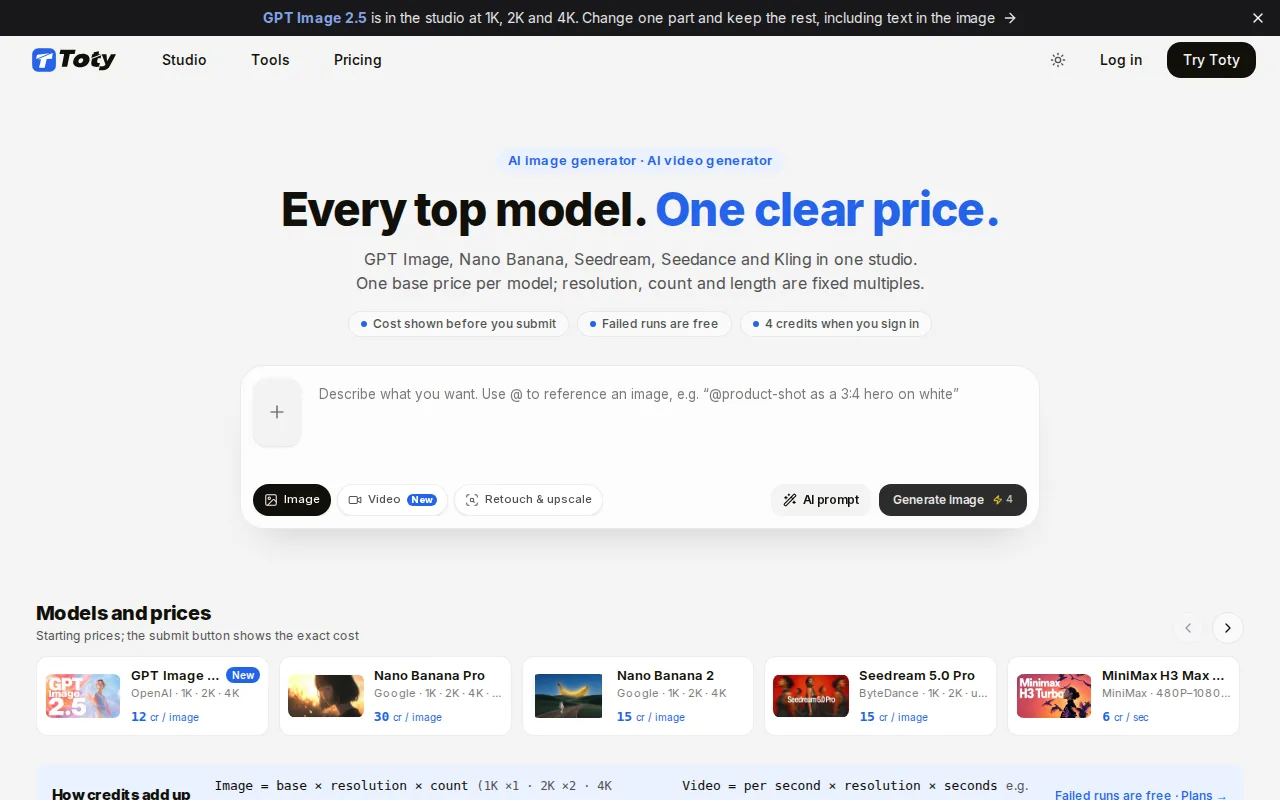Click the 'Cost shown before you submit' pill

click(458, 324)
